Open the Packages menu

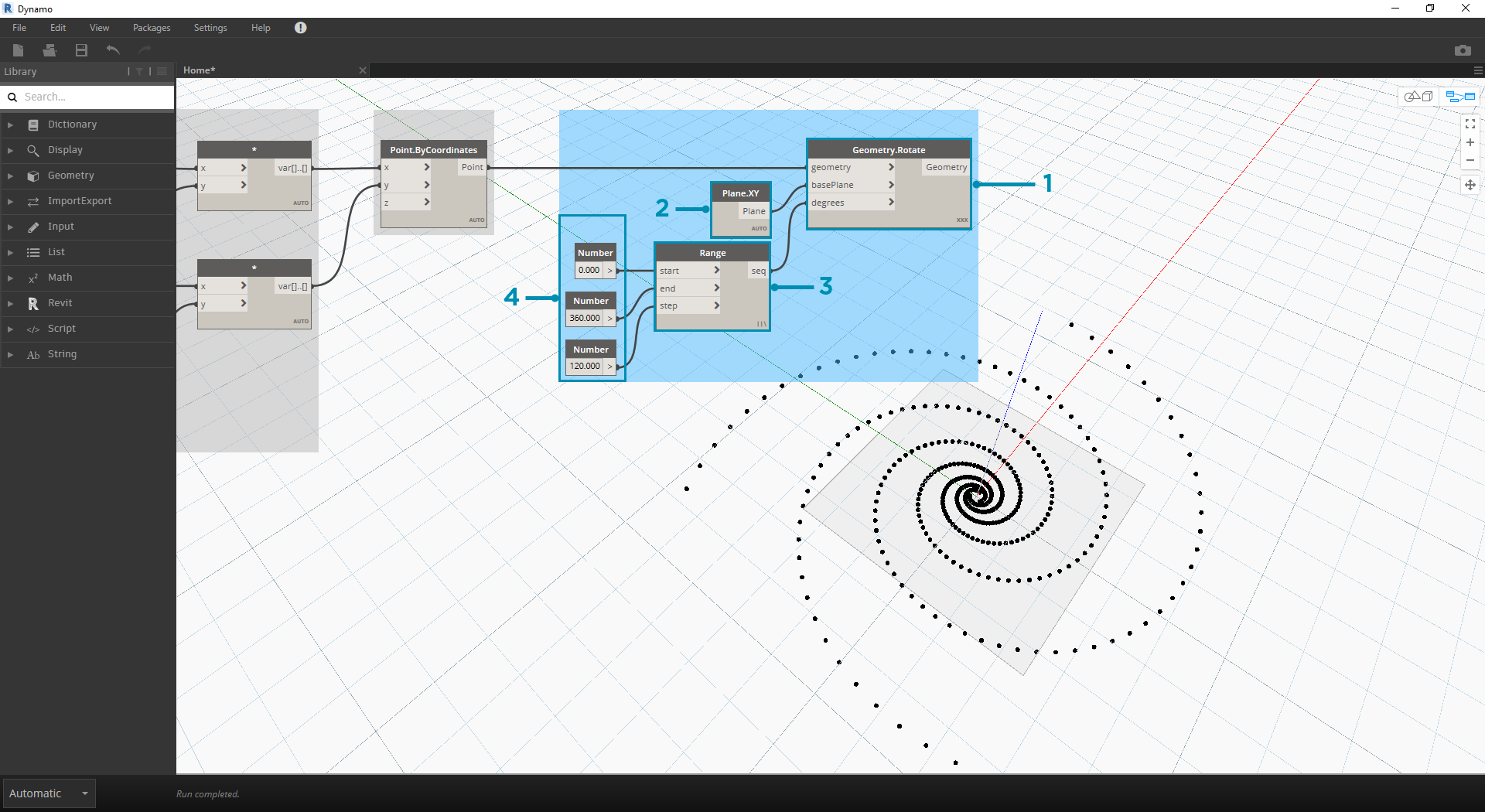pyautogui.click(x=152, y=28)
